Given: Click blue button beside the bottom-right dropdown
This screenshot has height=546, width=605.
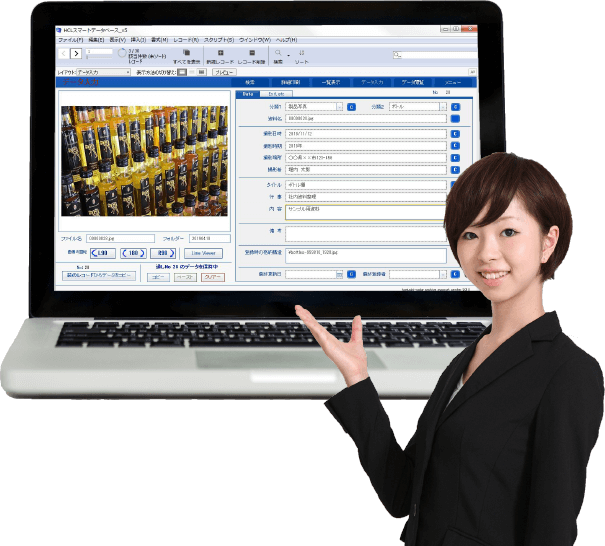Looking at the screenshot, I should pos(455,274).
